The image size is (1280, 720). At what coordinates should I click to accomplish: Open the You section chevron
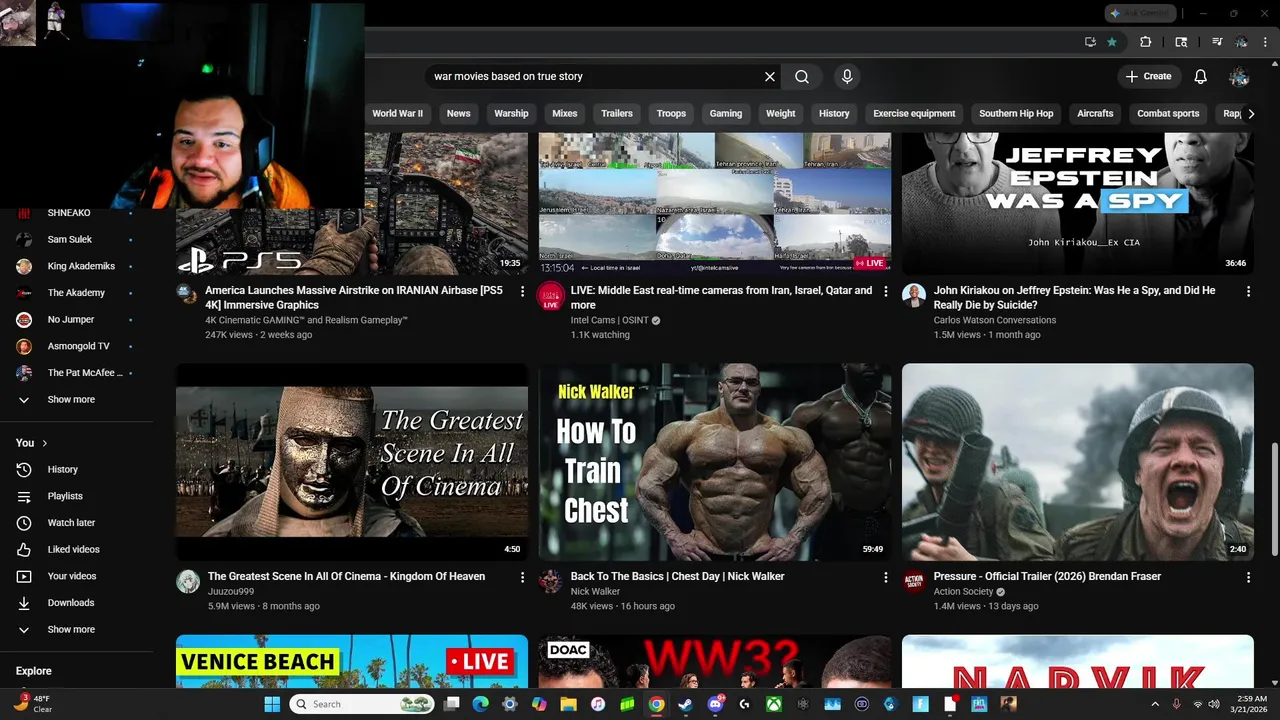click(x=44, y=443)
